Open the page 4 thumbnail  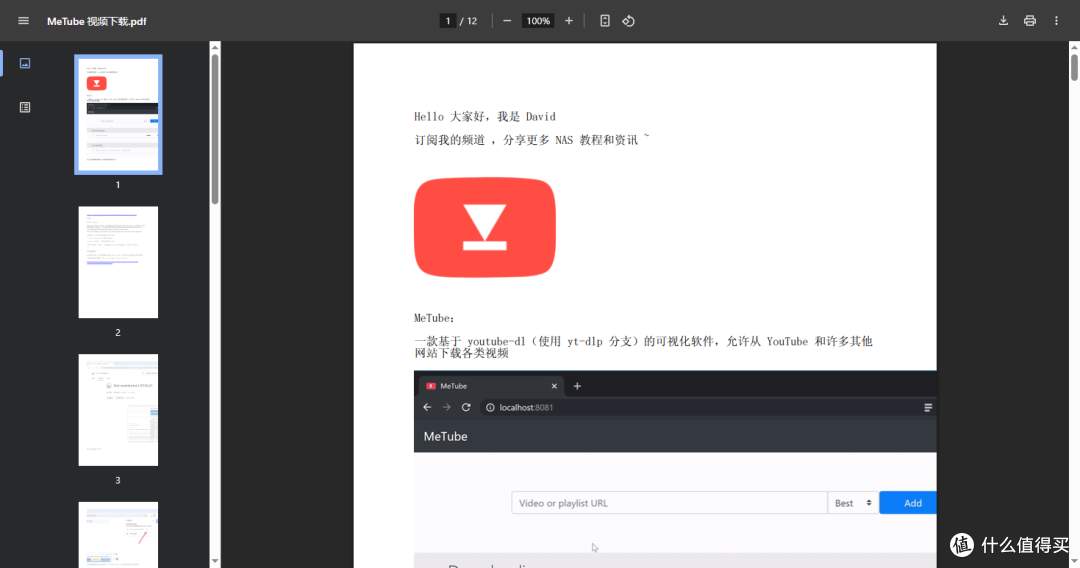[x=118, y=535]
